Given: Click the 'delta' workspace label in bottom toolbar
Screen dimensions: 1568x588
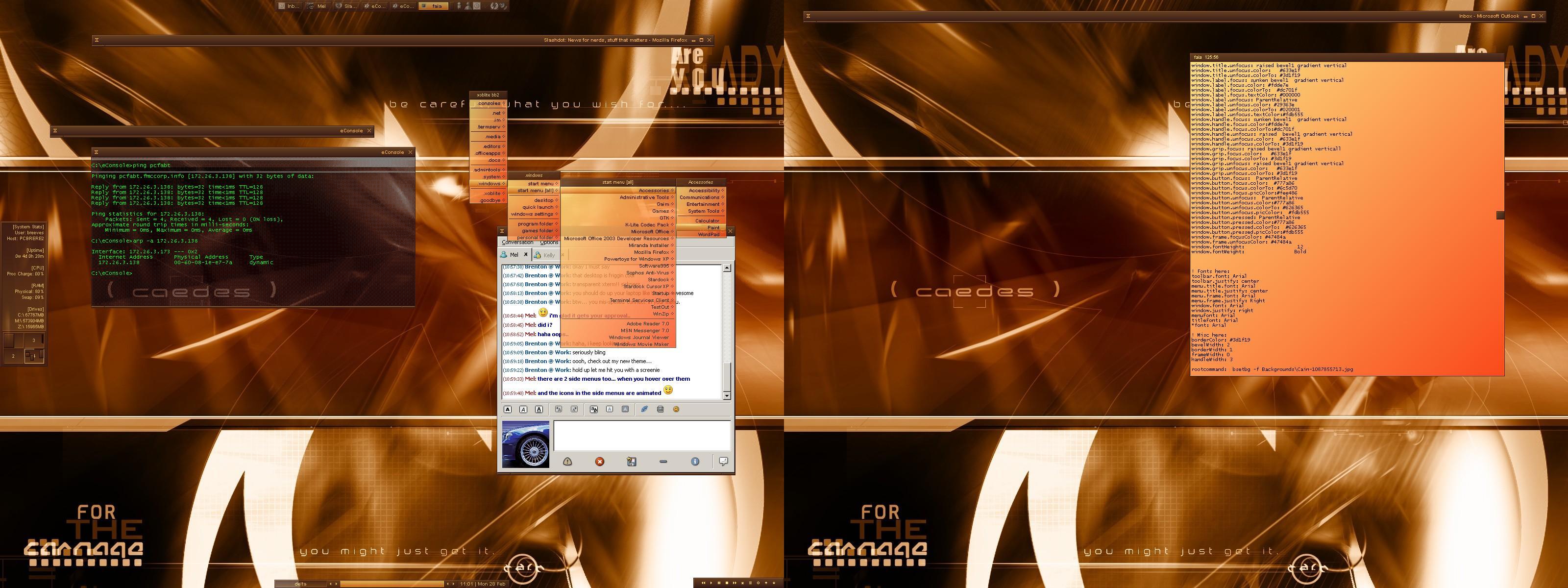Looking at the screenshot, I should coord(301,584).
